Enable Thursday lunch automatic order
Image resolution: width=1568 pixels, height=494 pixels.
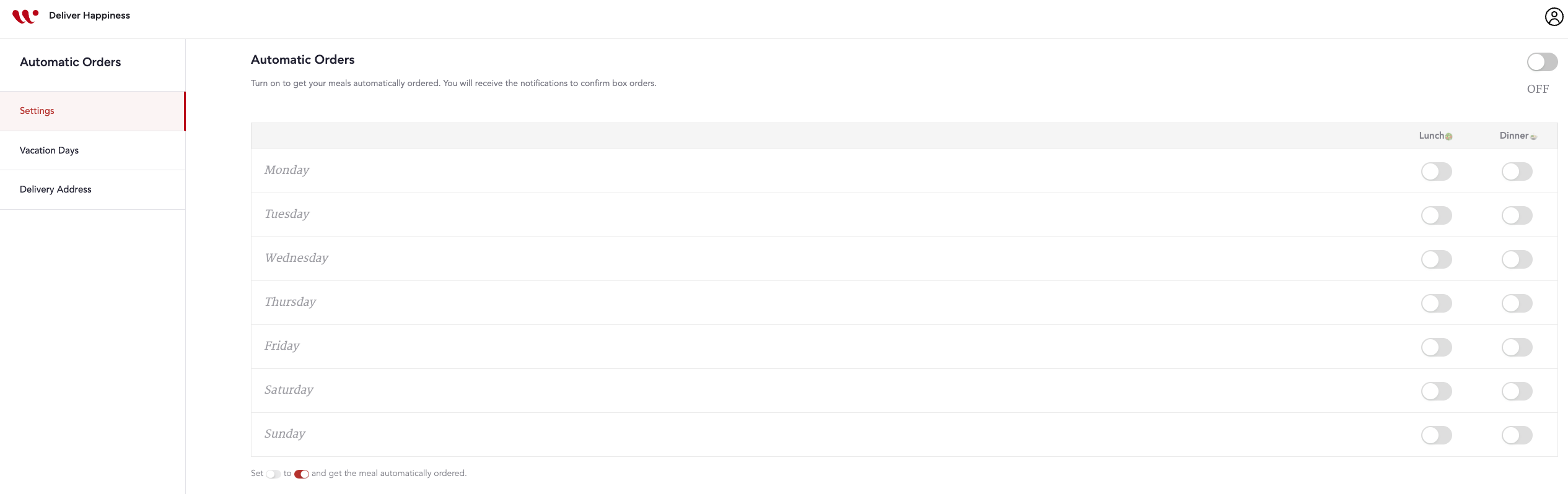coord(1436,303)
